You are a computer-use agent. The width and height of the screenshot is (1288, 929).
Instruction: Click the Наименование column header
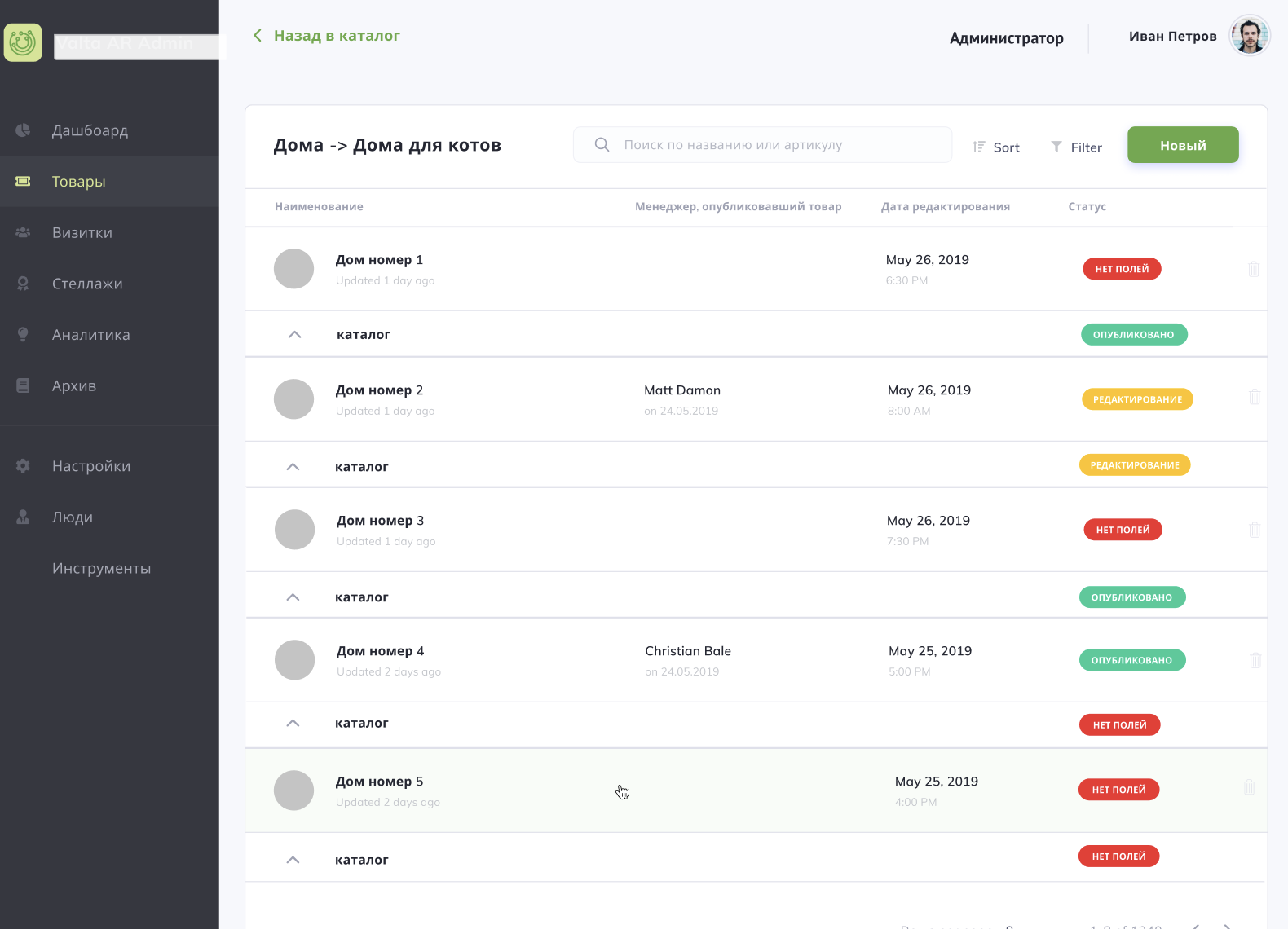click(319, 207)
